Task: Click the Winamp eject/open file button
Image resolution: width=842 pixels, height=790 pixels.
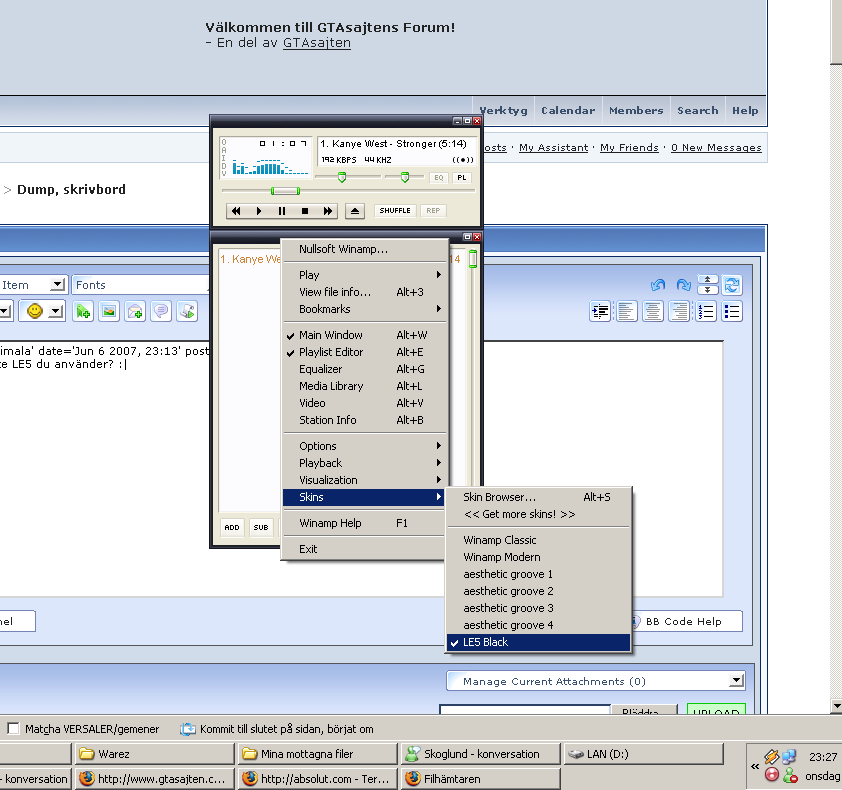Action: click(355, 211)
